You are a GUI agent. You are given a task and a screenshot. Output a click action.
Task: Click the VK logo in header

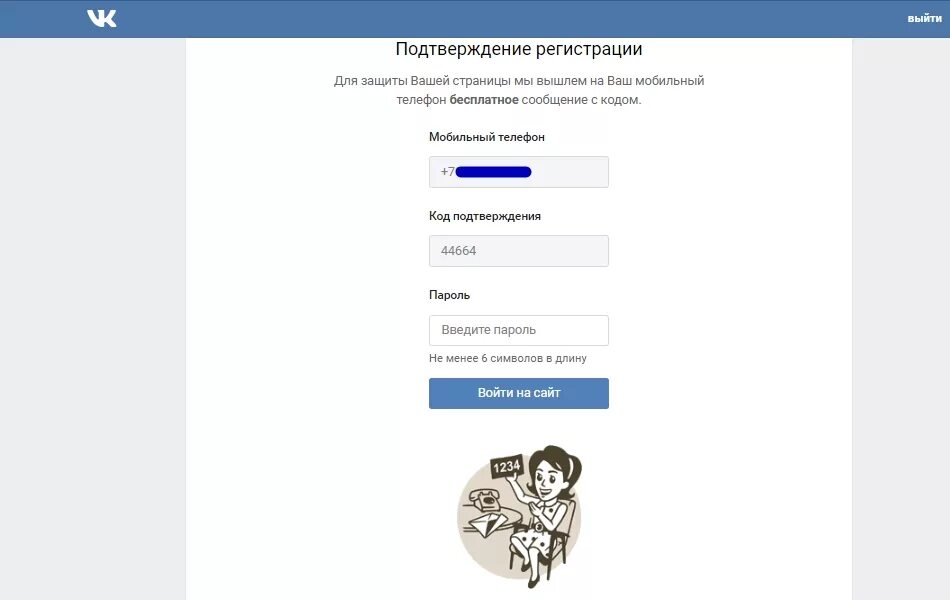click(101, 18)
